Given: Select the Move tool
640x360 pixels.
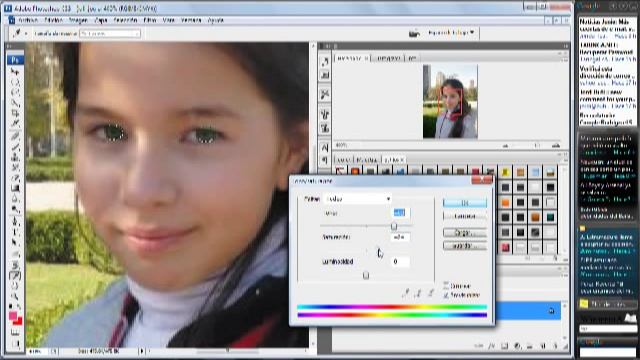Looking at the screenshot, I should click(15, 72).
